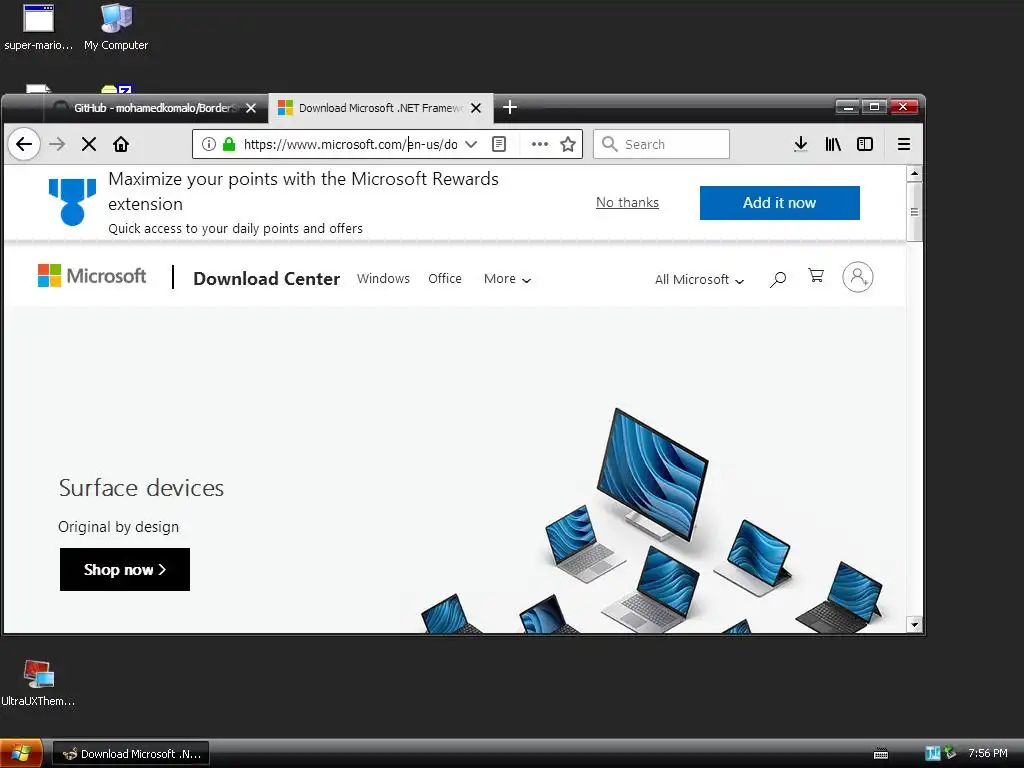Open the Windows menu item
This screenshot has width=1024, height=768.
pos(383,279)
